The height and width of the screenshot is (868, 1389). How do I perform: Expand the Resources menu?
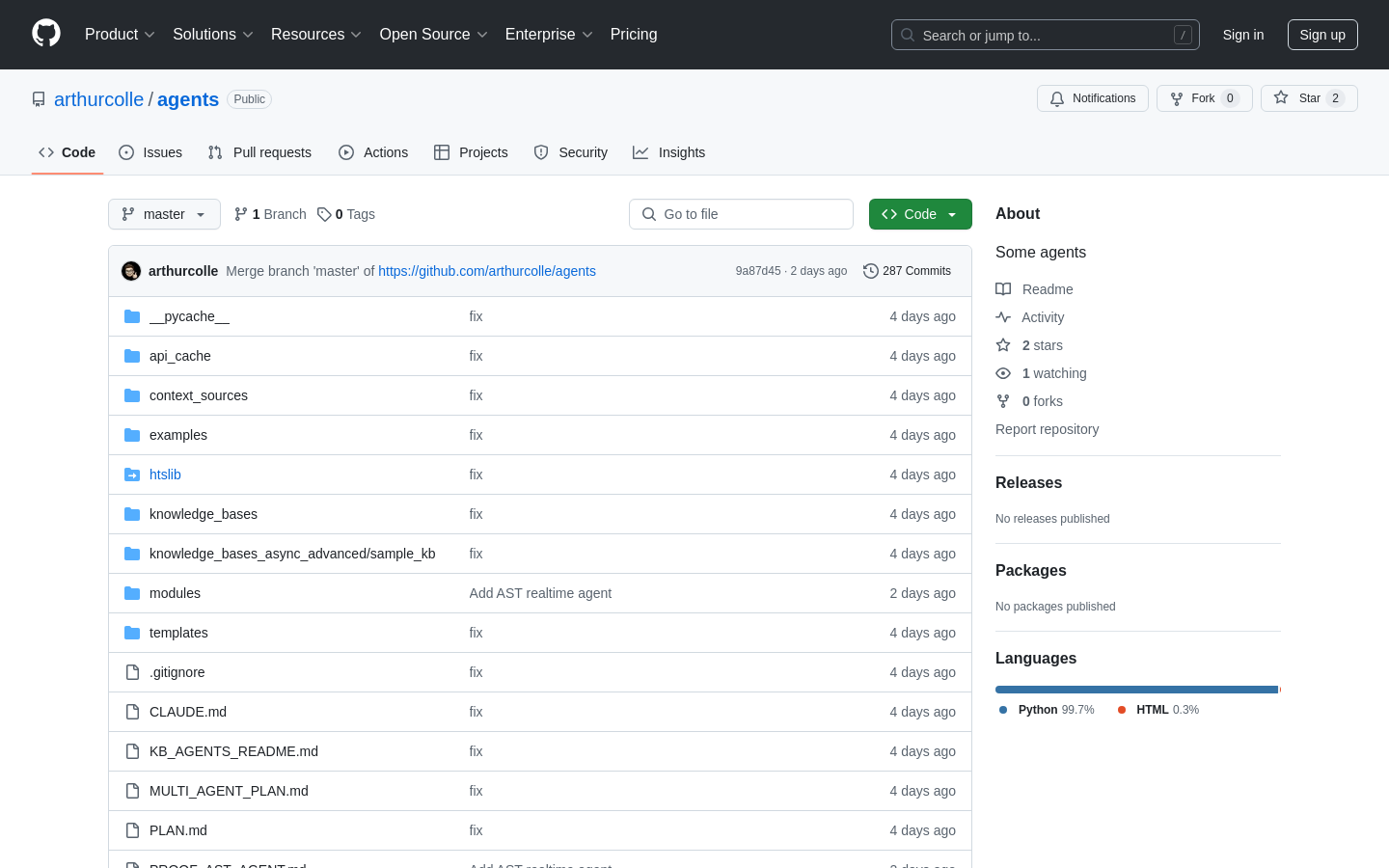coord(316,35)
